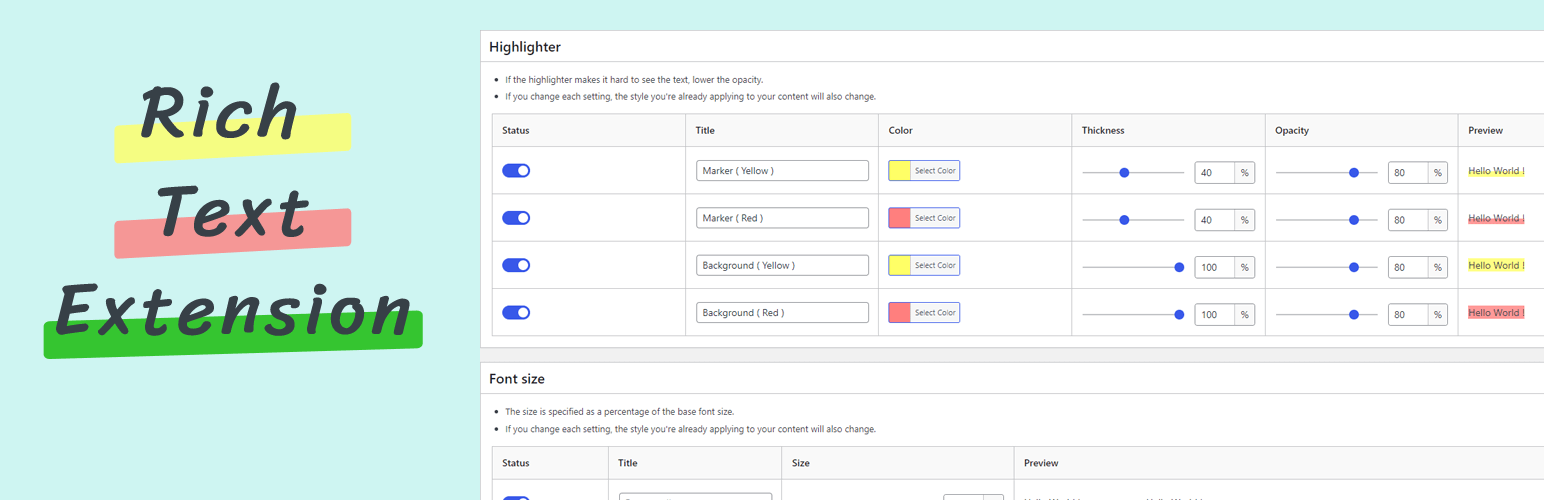Click Color column header in Highlighter table
The height and width of the screenshot is (500, 1544).
pyautogui.click(x=901, y=130)
